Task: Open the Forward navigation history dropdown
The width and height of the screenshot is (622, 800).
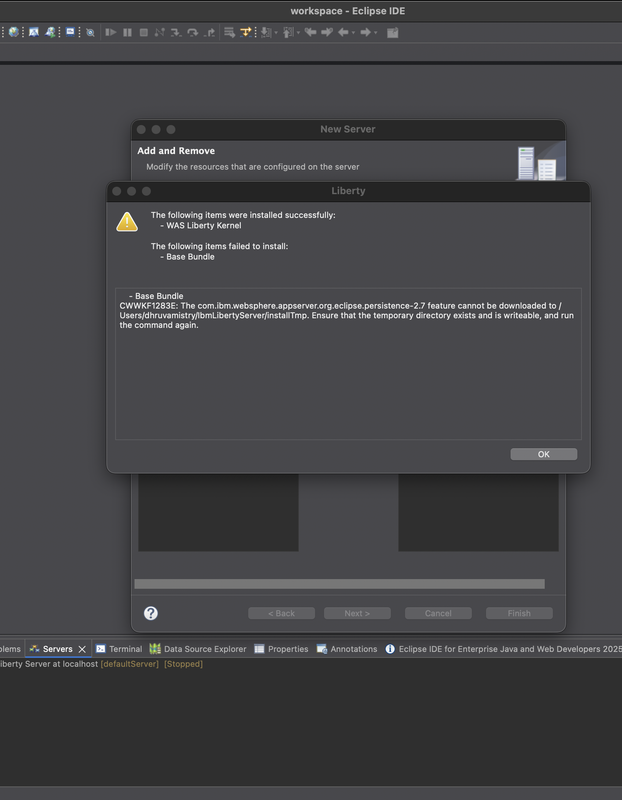Action: (376, 33)
